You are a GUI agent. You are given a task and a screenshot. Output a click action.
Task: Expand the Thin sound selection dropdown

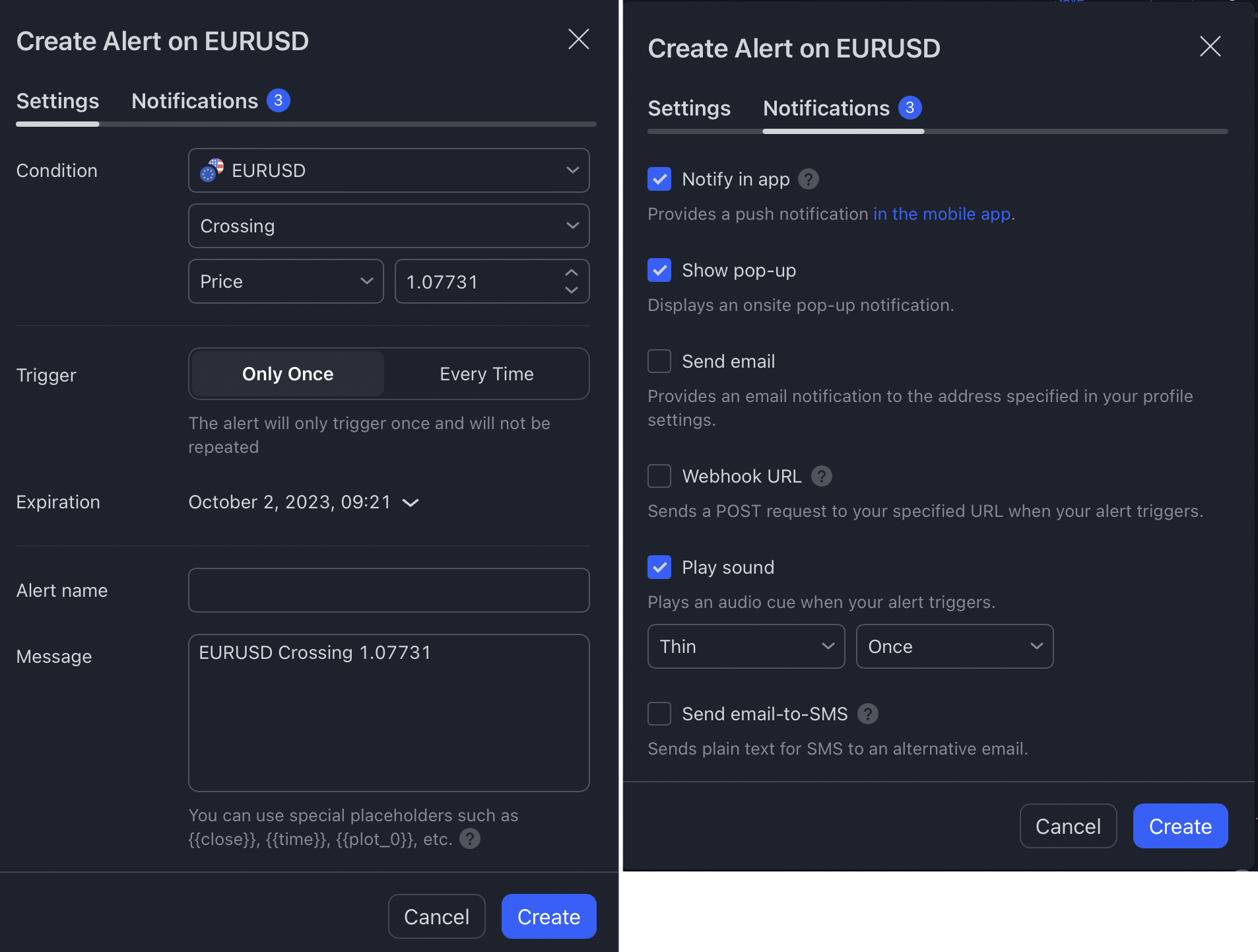pyautogui.click(x=746, y=646)
